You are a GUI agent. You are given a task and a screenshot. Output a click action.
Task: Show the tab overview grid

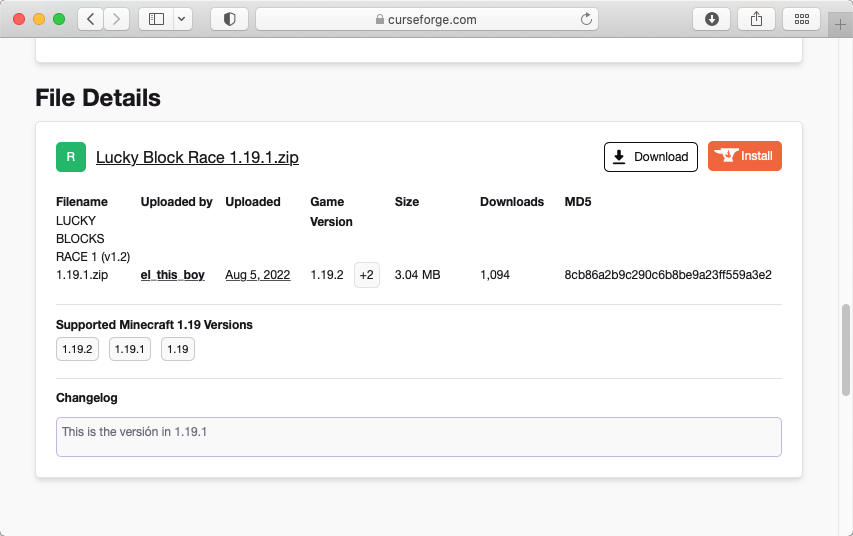tap(801, 20)
